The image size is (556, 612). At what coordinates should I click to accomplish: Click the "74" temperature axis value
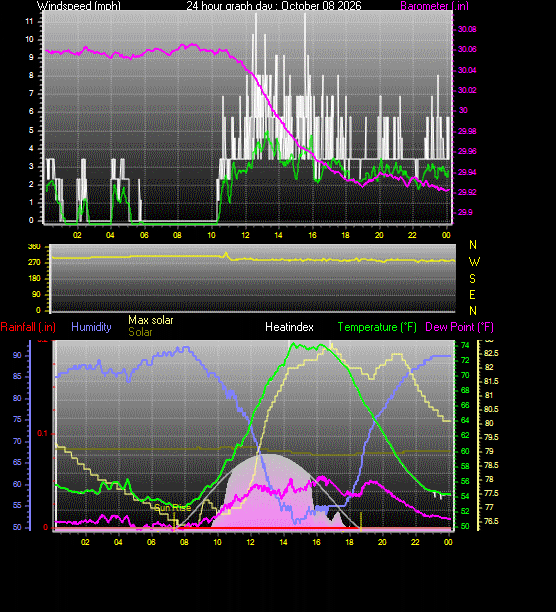pos(465,345)
